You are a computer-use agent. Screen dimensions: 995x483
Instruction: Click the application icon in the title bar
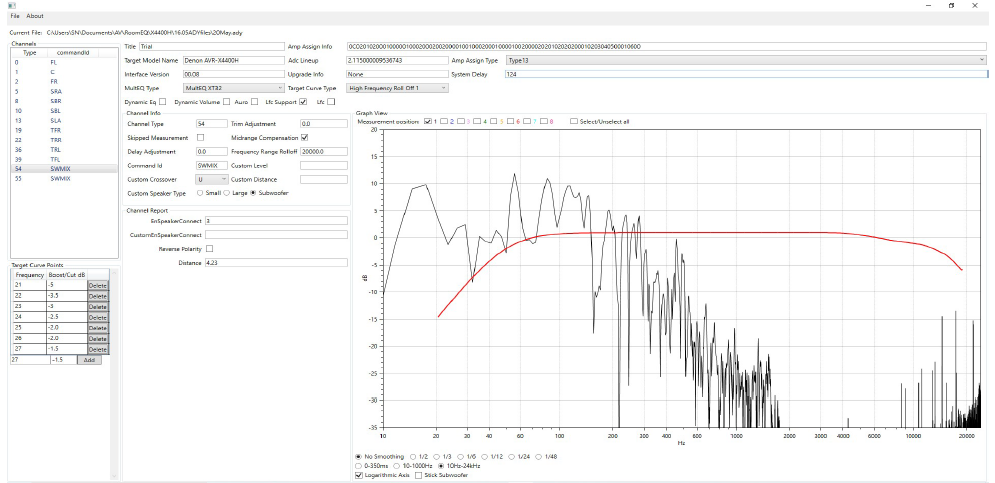point(13,5)
